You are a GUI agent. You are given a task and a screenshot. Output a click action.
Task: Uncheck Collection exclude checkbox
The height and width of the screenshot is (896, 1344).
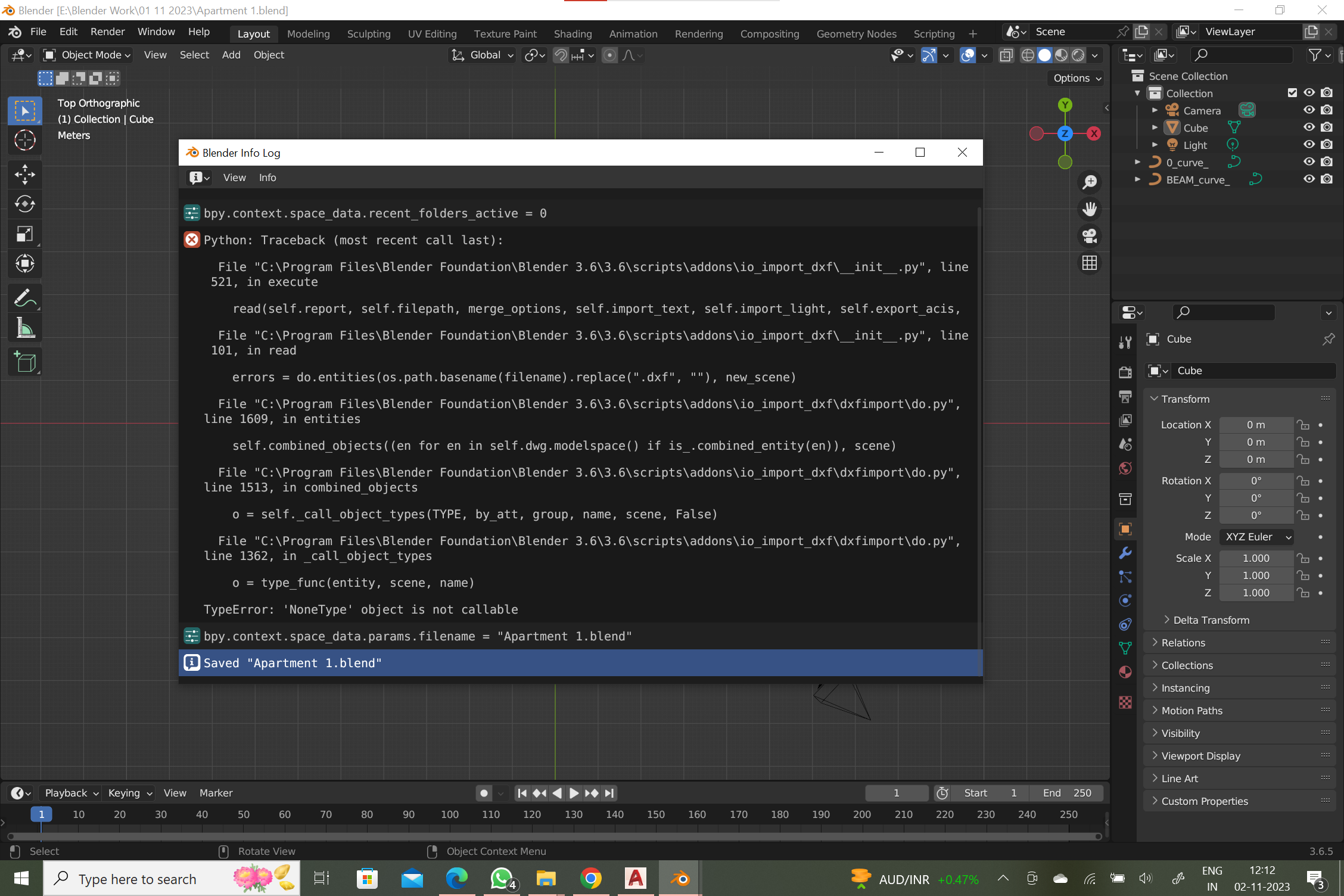tap(1292, 93)
